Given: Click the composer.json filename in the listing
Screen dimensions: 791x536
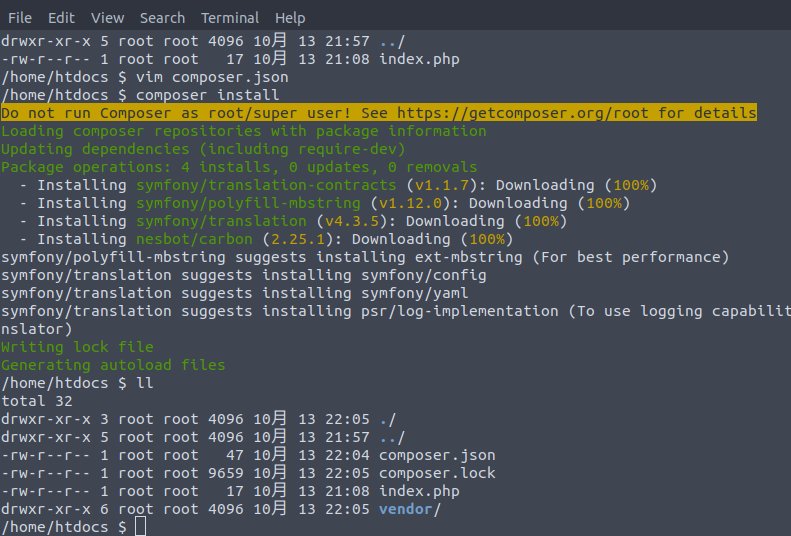Looking at the screenshot, I should tap(437, 455).
